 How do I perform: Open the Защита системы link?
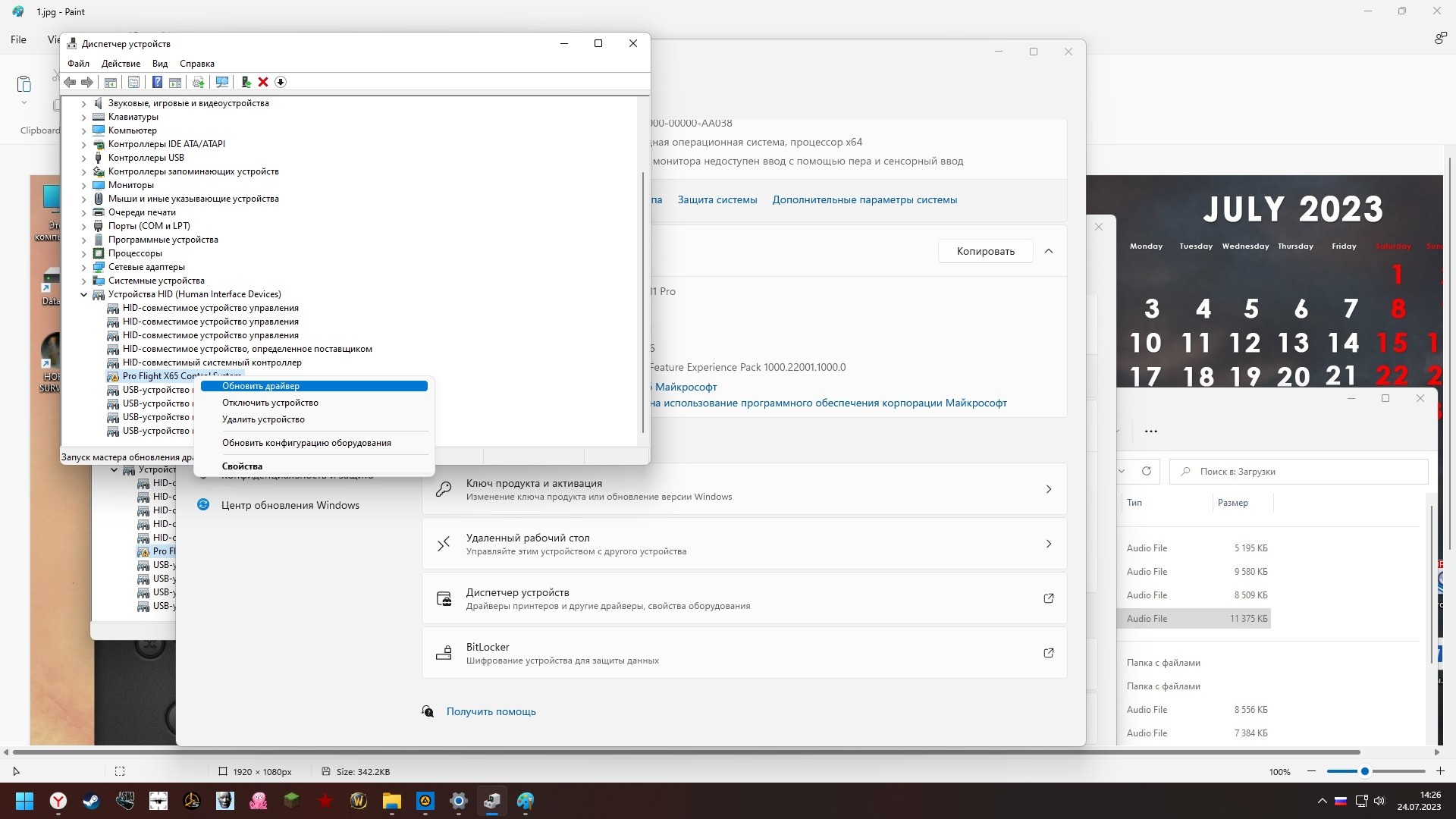717,199
